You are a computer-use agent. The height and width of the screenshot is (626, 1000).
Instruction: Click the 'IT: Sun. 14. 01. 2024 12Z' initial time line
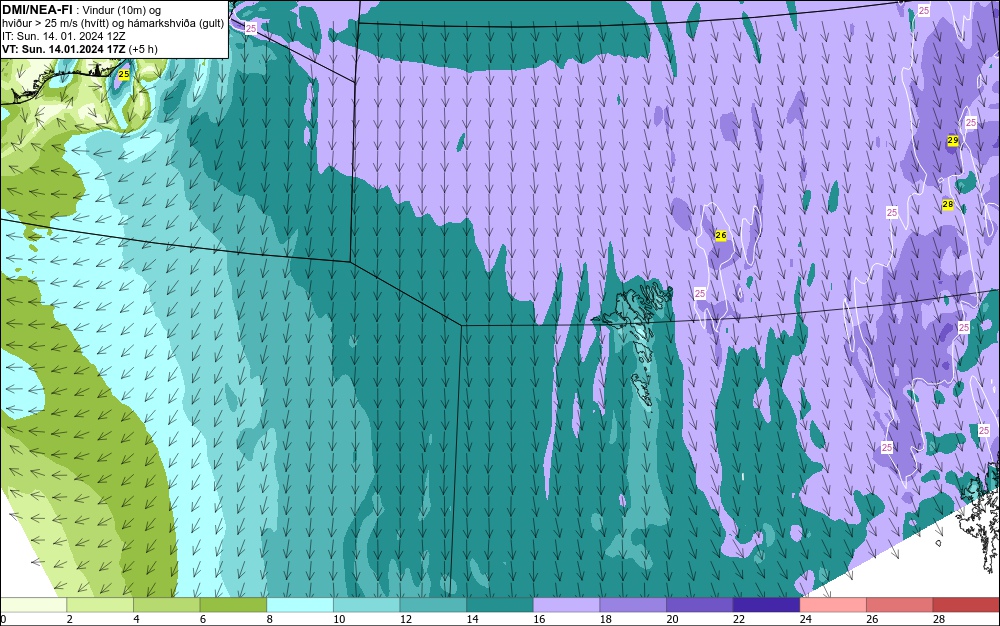point(63,36)
